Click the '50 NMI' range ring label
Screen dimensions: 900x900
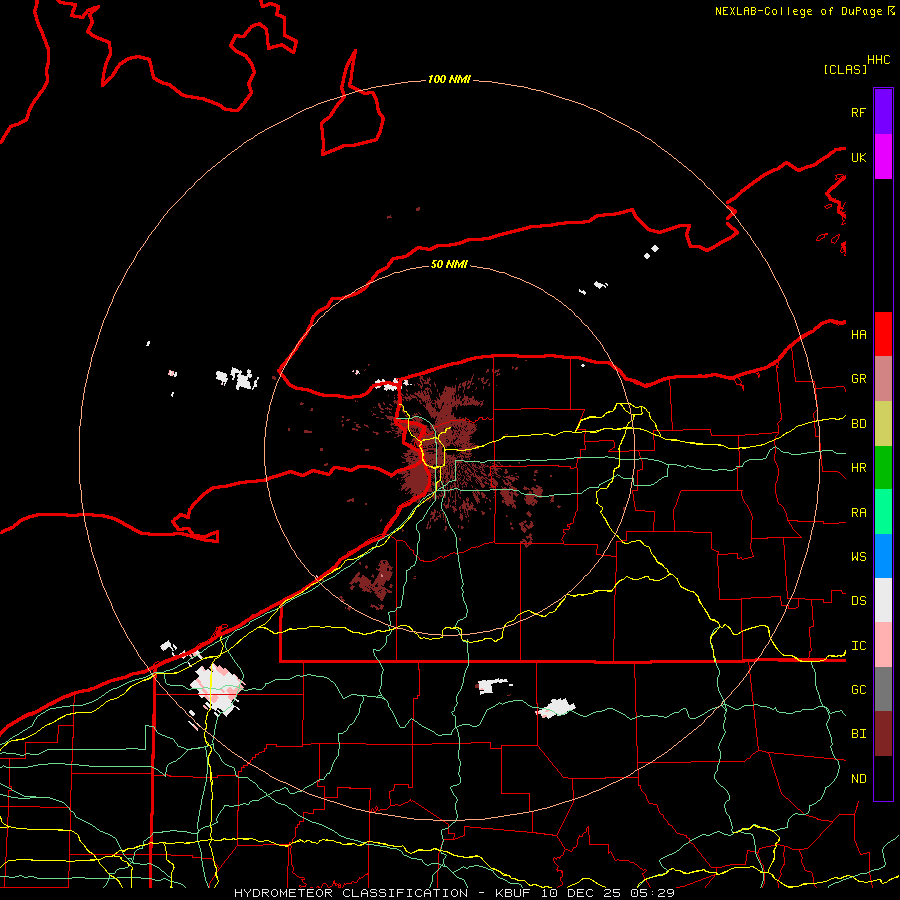[449, 264]
